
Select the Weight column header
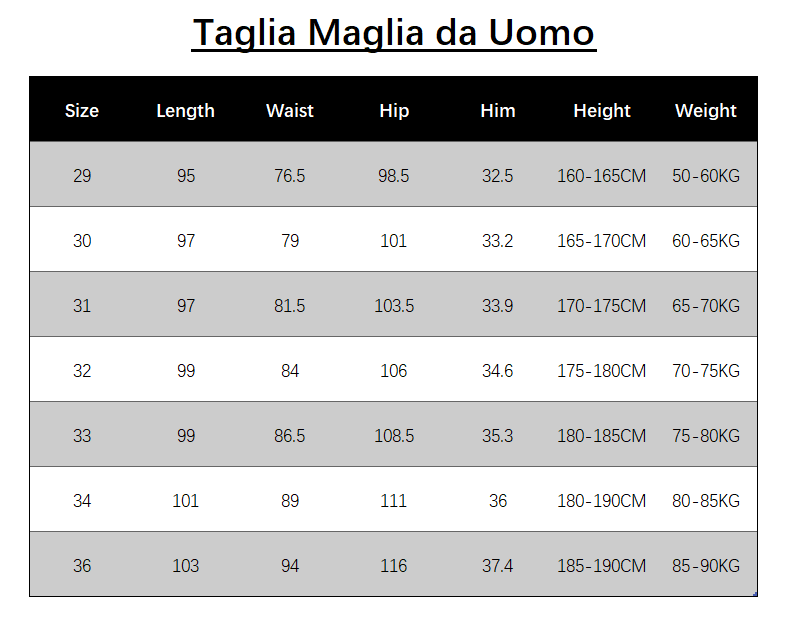tap(706, 111)
